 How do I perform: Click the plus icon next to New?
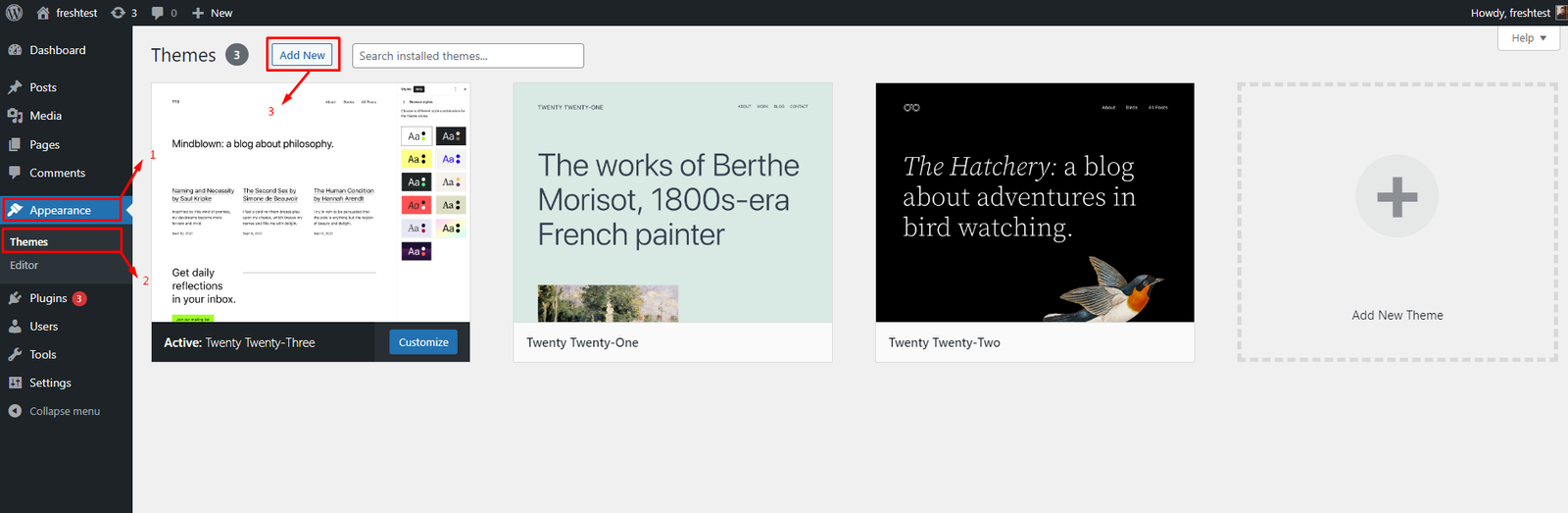(x=198, y=13)
